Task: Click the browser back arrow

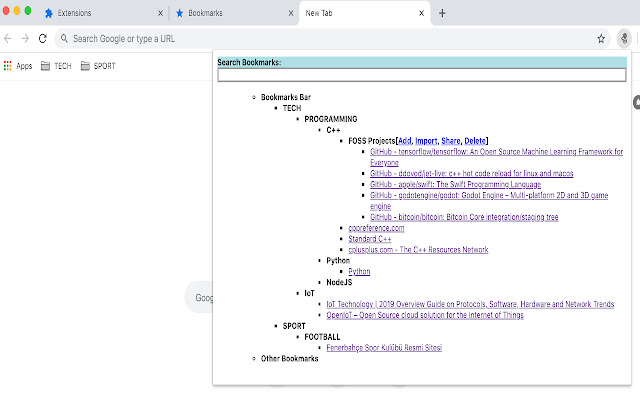Action: coord(7,38)
